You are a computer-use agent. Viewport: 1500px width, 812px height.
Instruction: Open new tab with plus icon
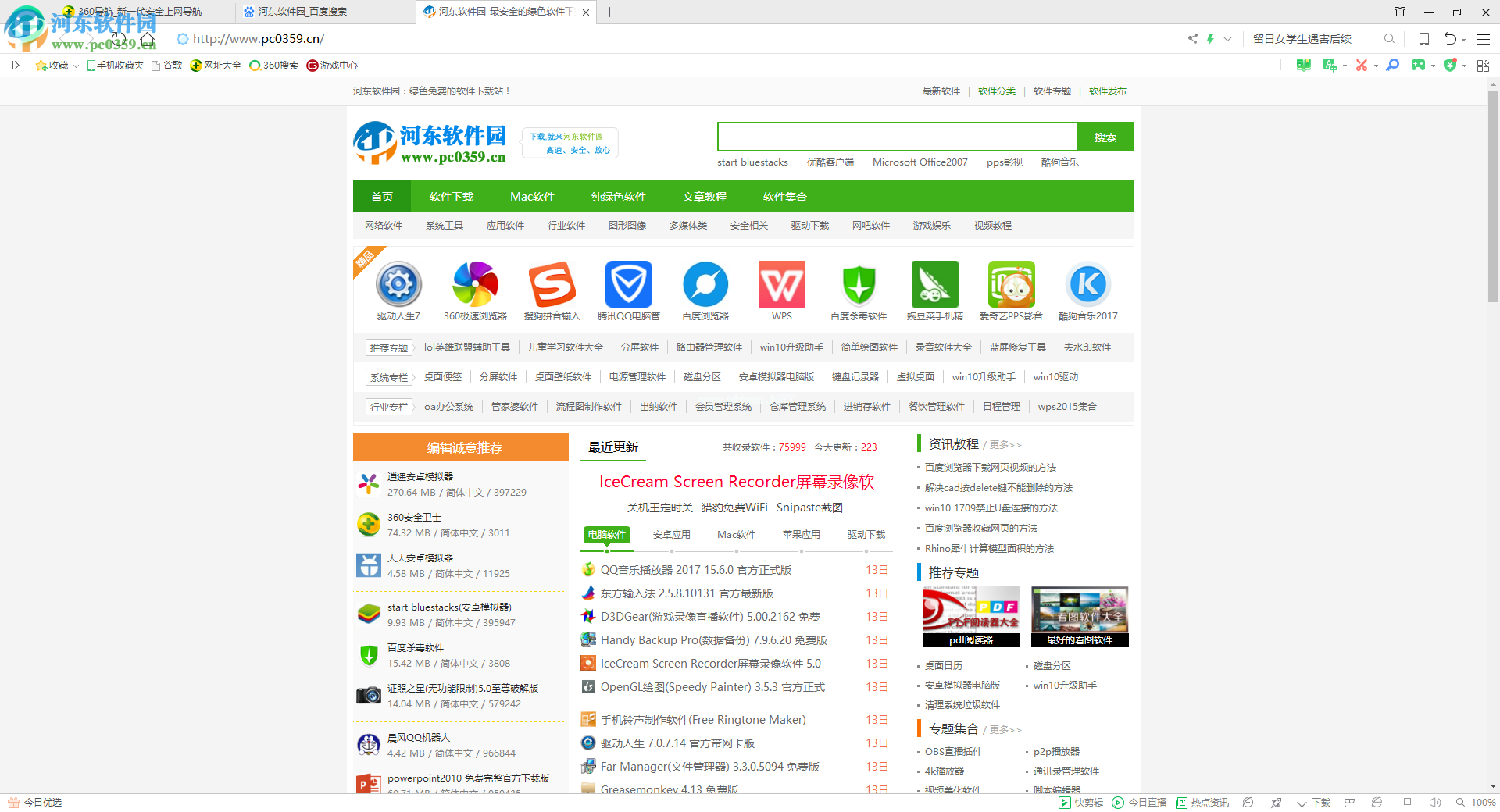pos(610,12)
